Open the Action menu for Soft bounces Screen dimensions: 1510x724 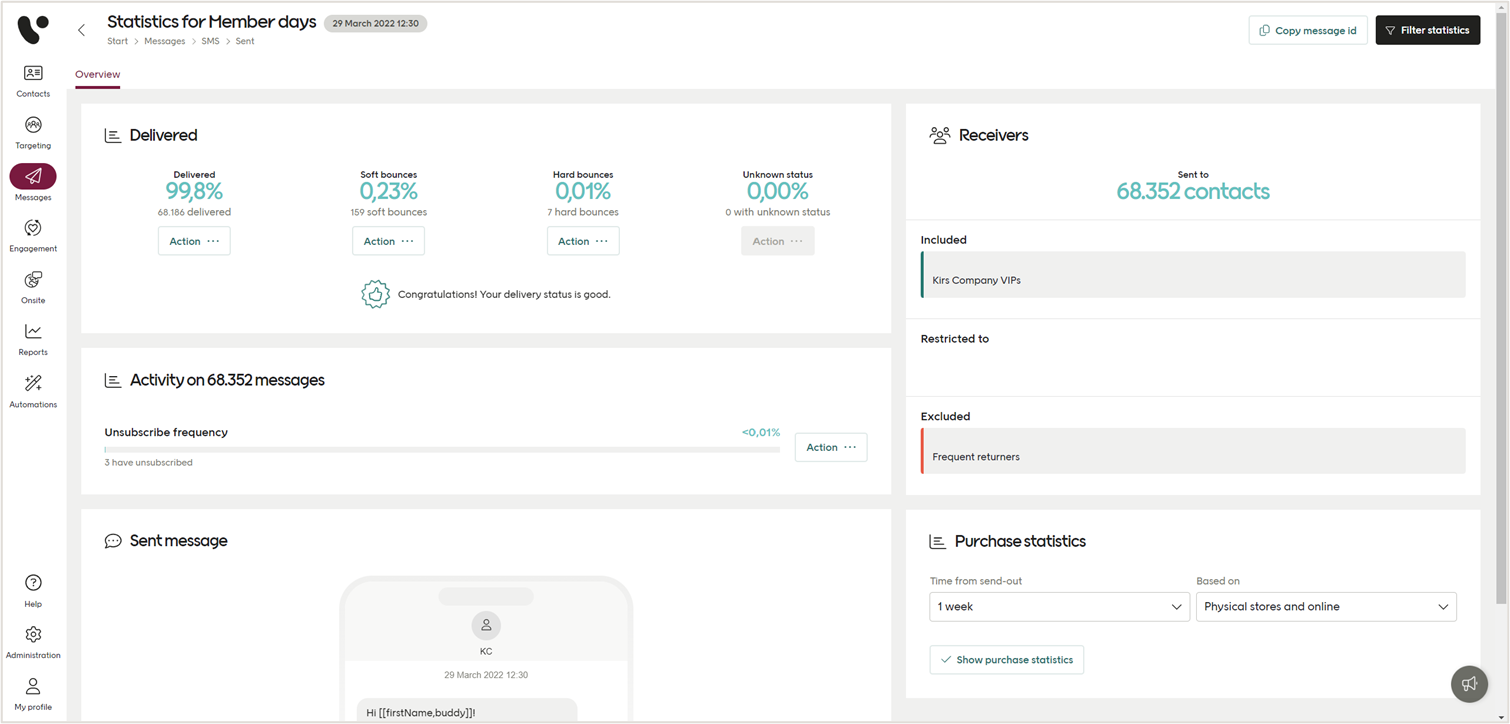388,240
